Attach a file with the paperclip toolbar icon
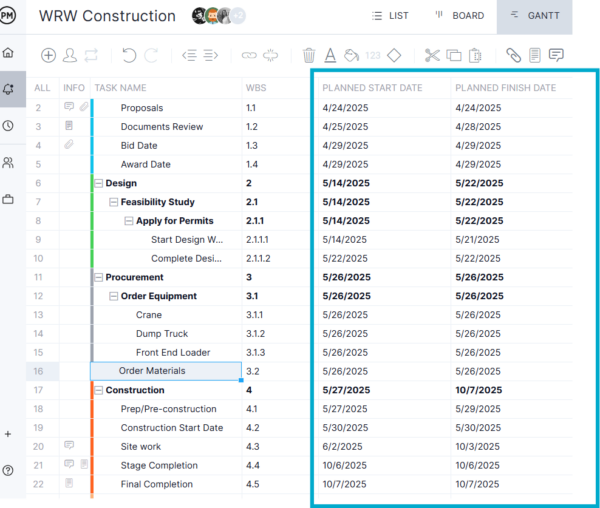The image size is (600, 508). (514, 55)
